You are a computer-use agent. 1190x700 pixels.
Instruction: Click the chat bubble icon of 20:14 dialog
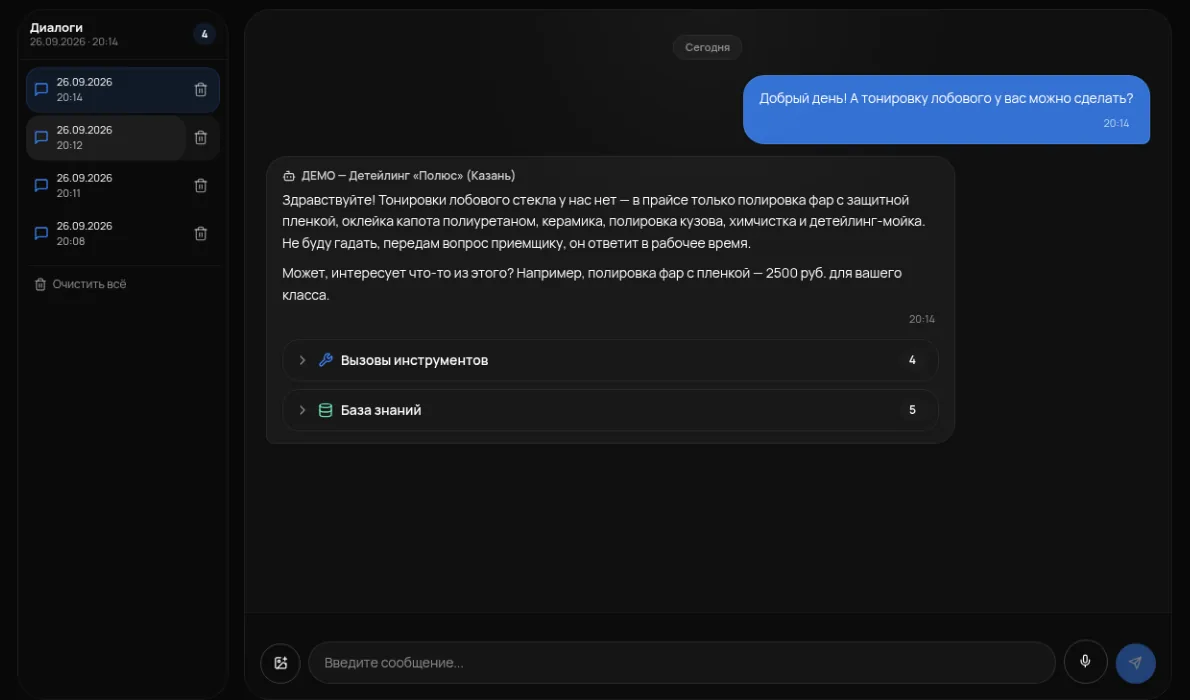pyautogui.click(x=41, y=90)
